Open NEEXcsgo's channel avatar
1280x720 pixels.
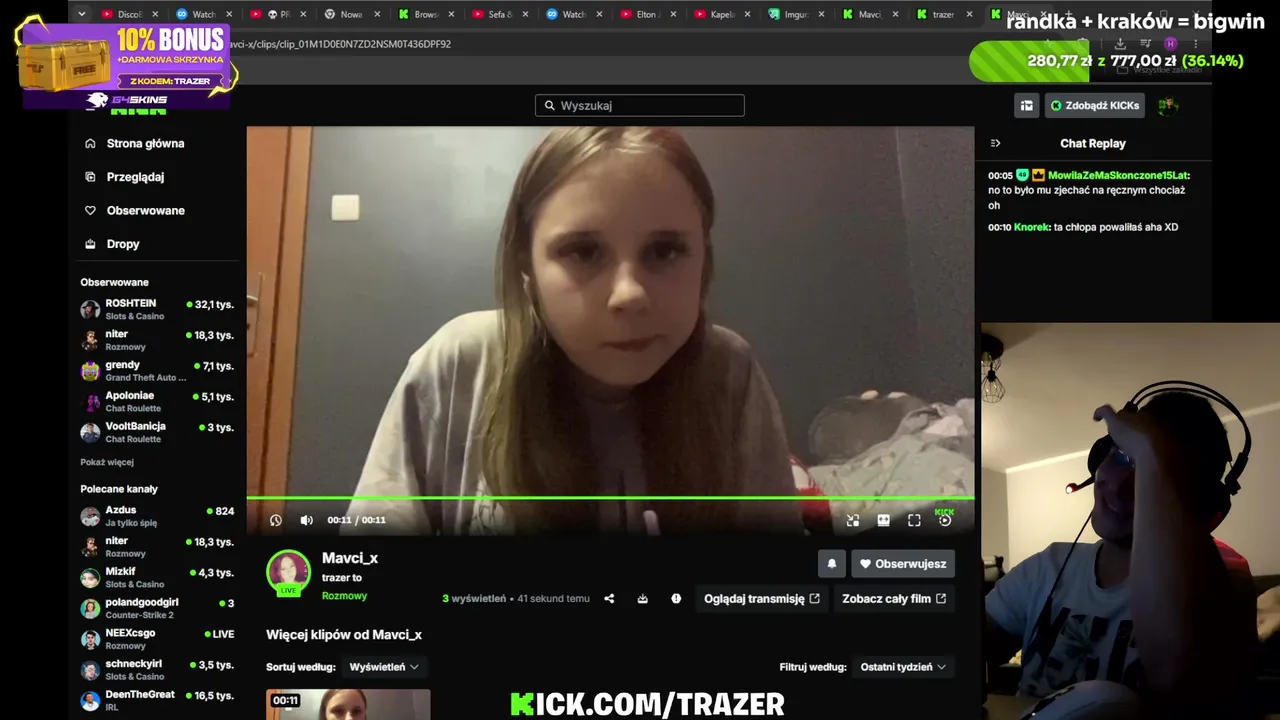click(x=91, y=639)
